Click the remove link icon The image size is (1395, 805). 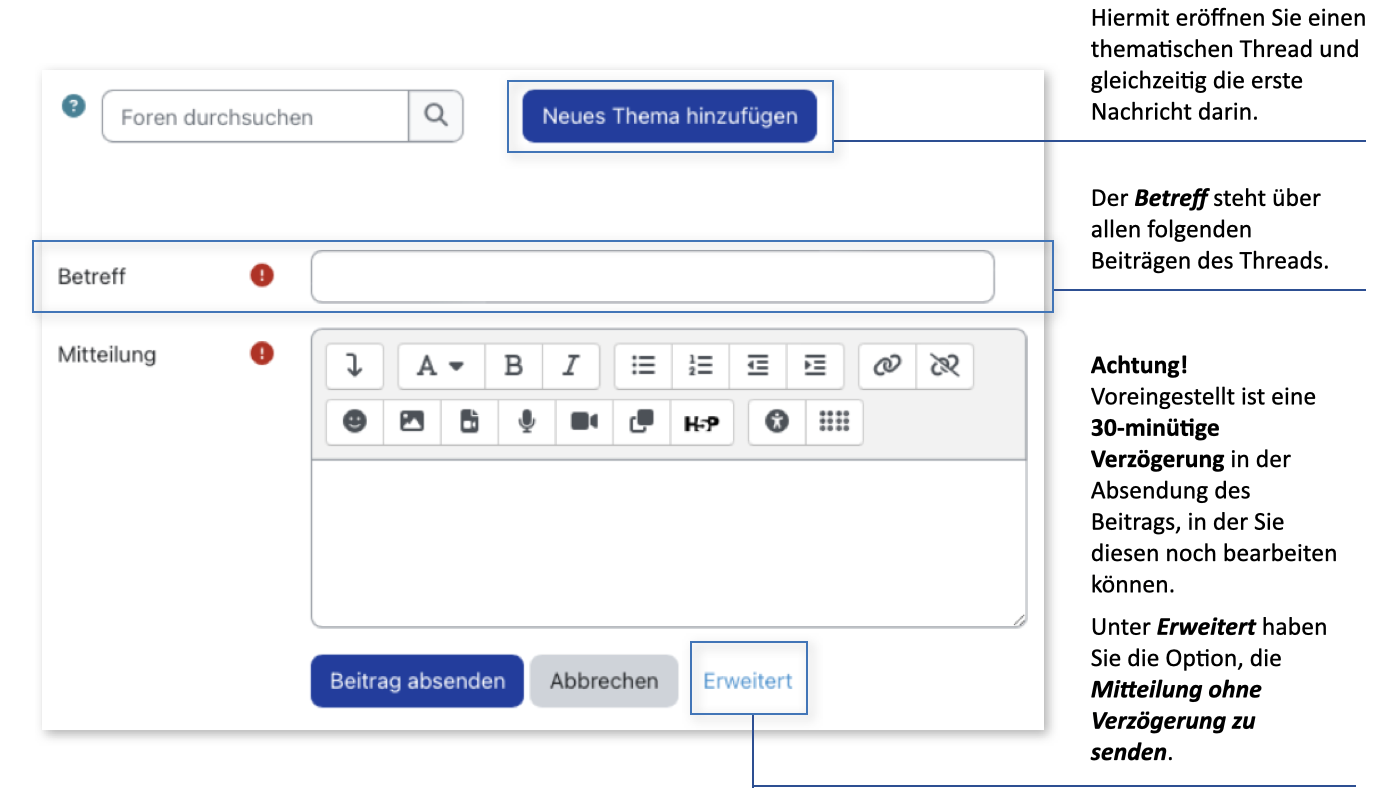[944, 366]
